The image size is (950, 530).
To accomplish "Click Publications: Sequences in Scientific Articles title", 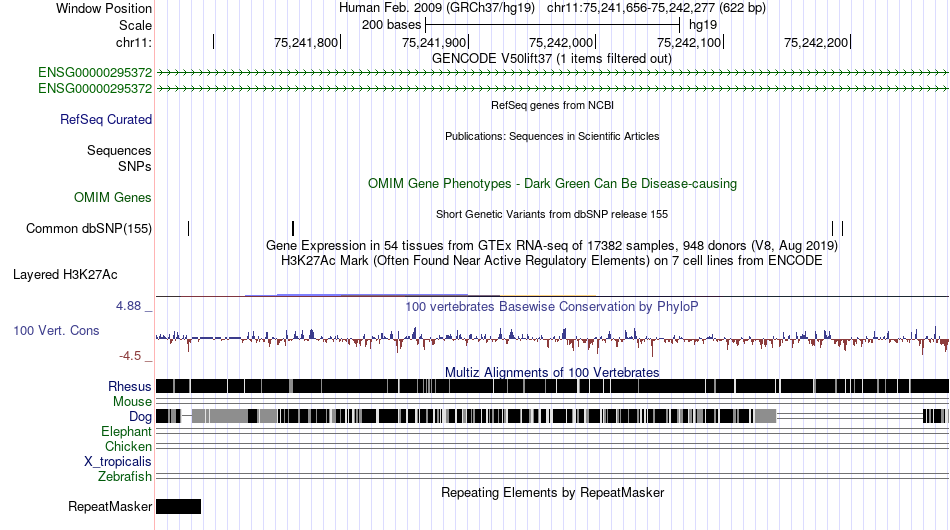I will click(x=552, y=136).
